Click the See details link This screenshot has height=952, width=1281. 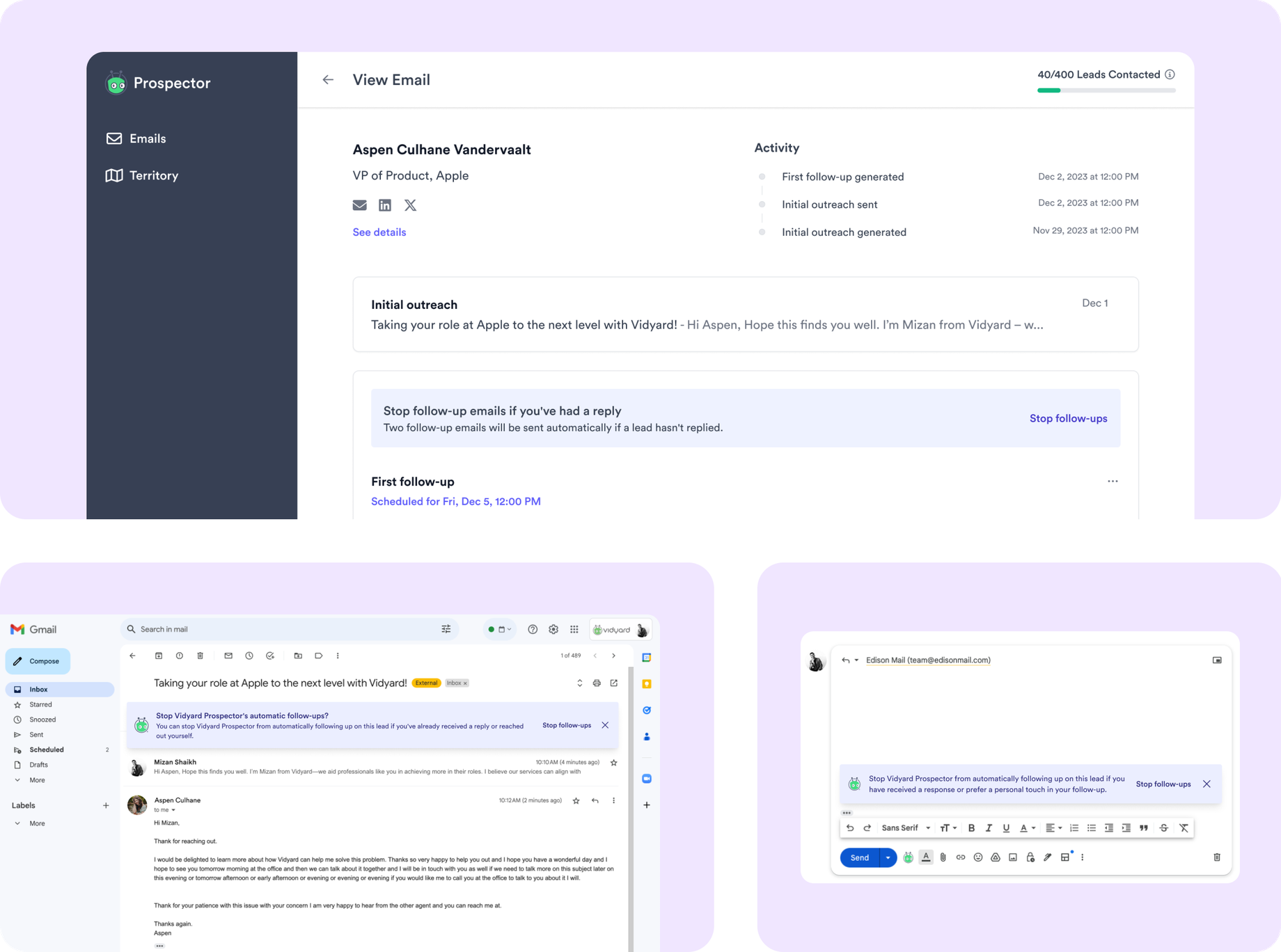pyautogui.click(x=379, y=232)
